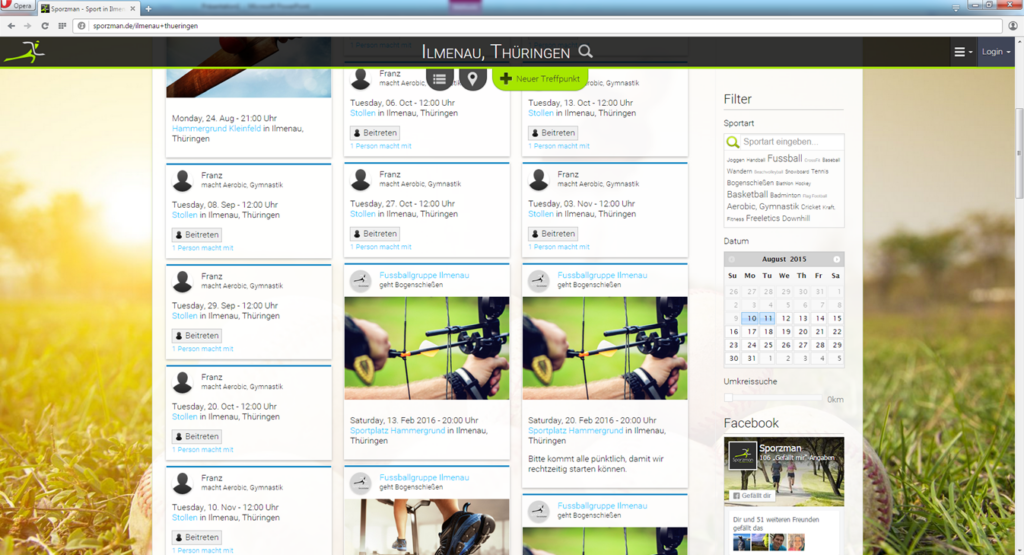The image size is (1024, 555).
Task: Open Sporzman Facebook page title
Action: [x=780, y=448]
